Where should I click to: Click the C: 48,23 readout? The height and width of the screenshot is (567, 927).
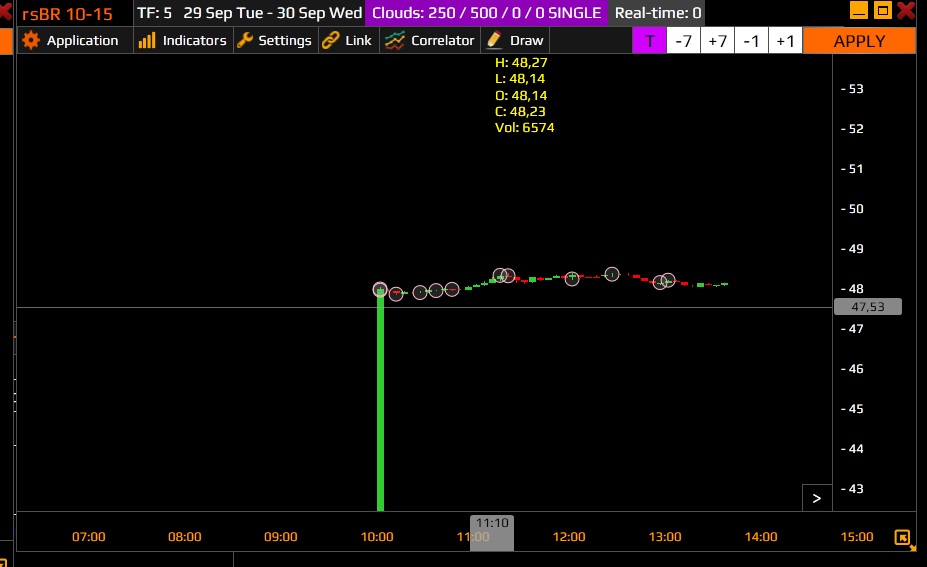520,112
